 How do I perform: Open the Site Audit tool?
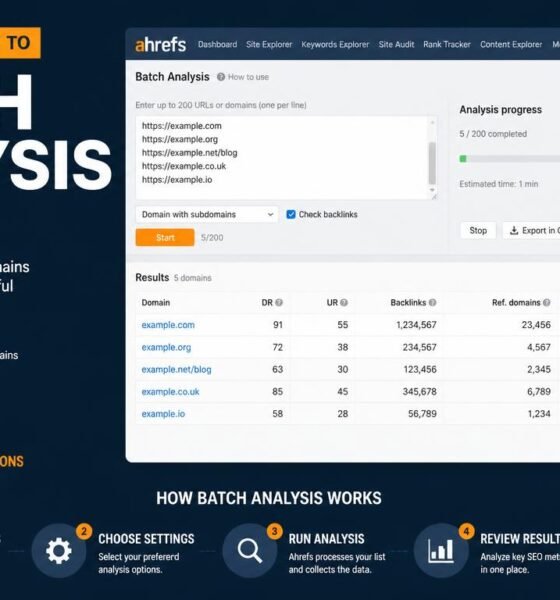[x=396, y=44]
